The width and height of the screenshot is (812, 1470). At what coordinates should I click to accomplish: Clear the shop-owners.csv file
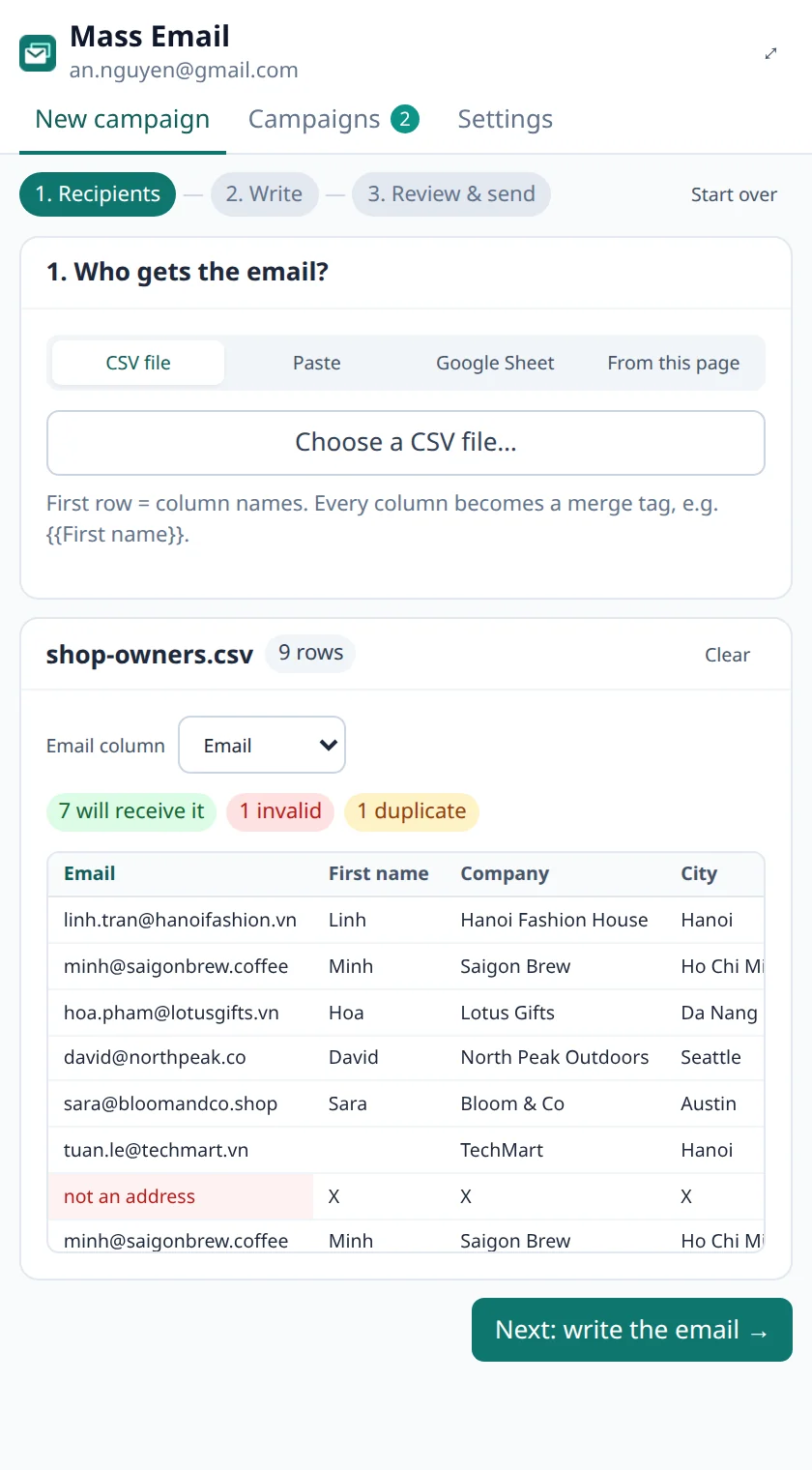click(727, 655)
